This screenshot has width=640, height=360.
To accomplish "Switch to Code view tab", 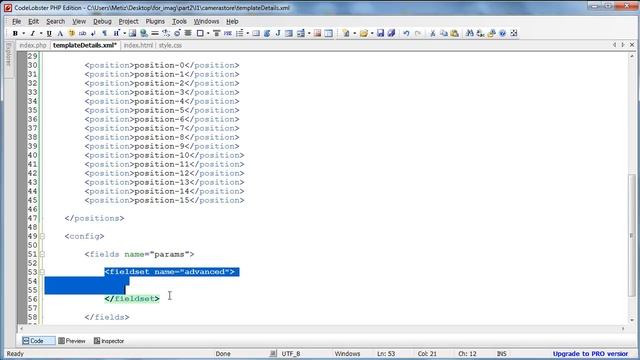I will click(x=38, y=341).
